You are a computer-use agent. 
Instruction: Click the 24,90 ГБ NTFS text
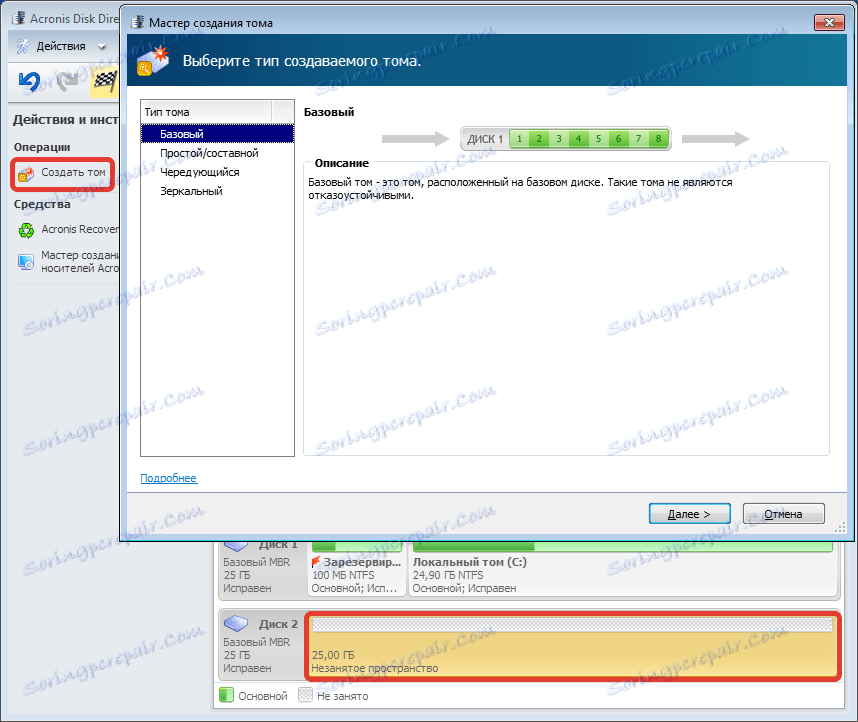click(x=448, y=575)
